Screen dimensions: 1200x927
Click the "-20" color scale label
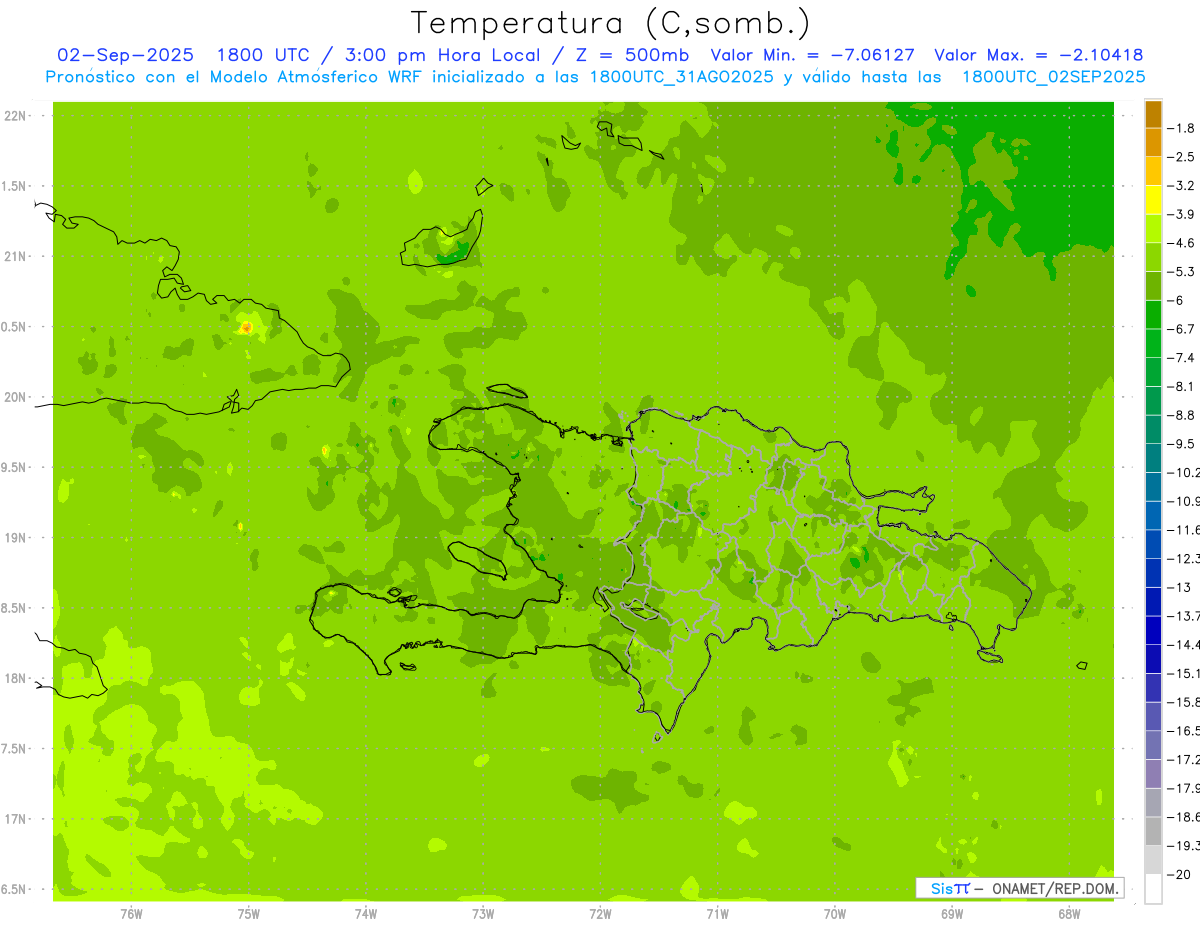(1178, 874)
